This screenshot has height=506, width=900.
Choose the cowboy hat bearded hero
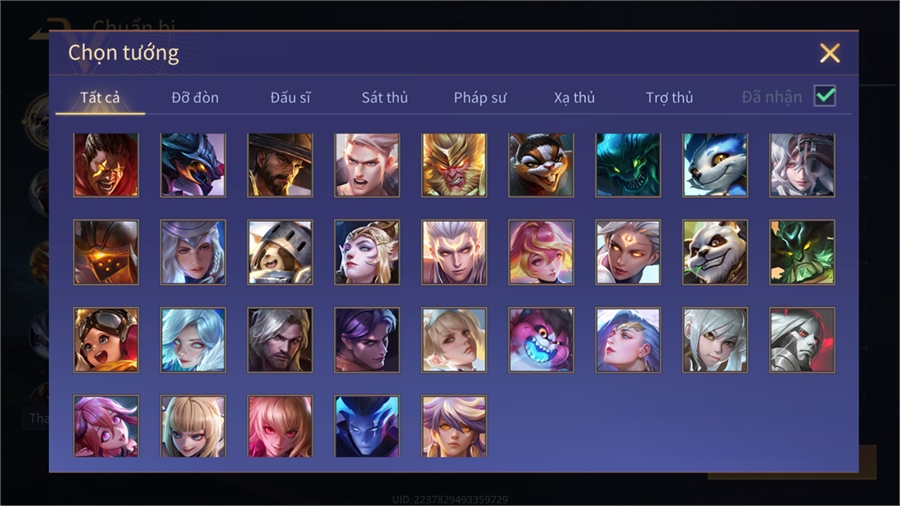pos(280,165)
